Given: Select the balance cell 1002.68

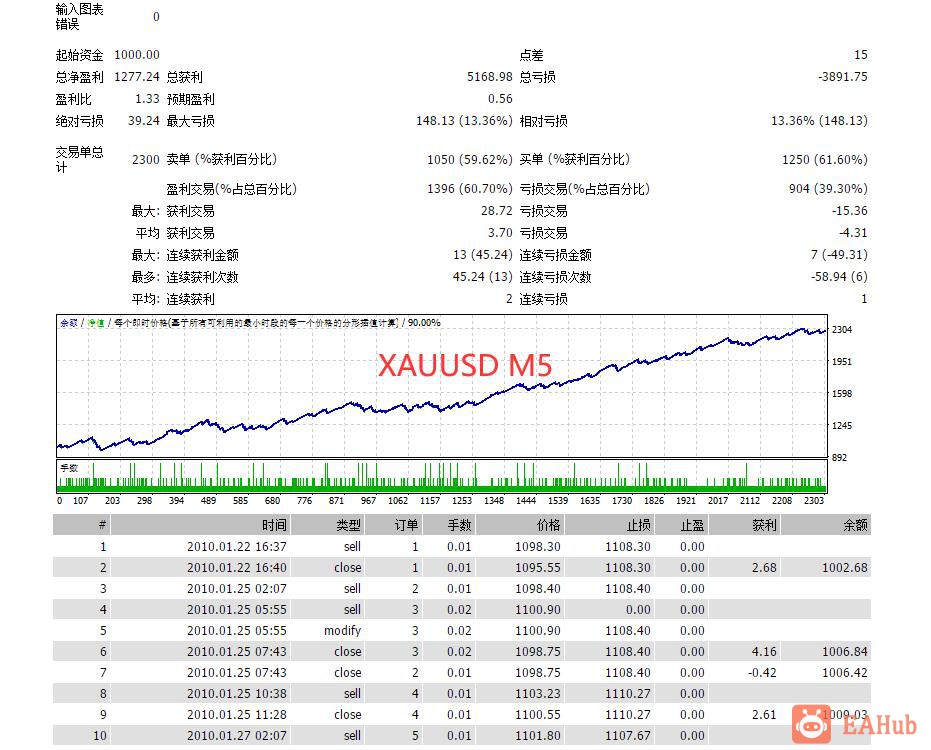Looking at the screenshot, I should pos(845,568).
